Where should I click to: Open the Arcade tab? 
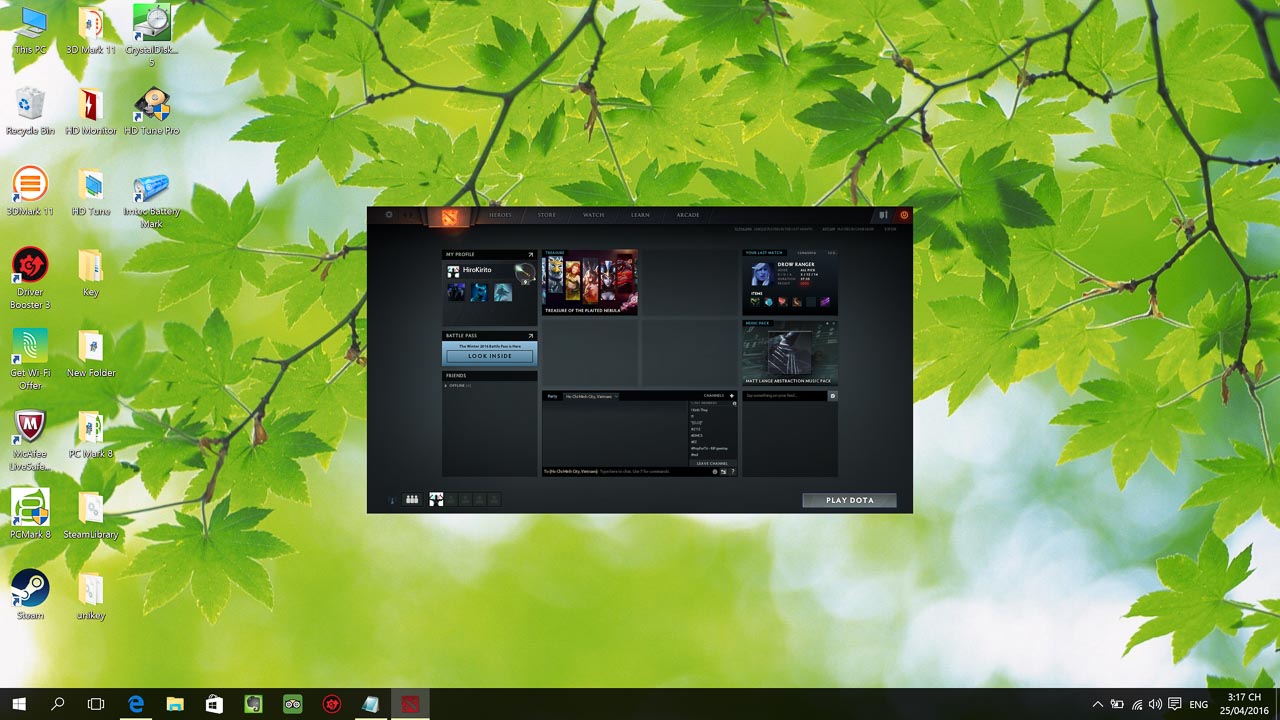(x=687, y=215)
